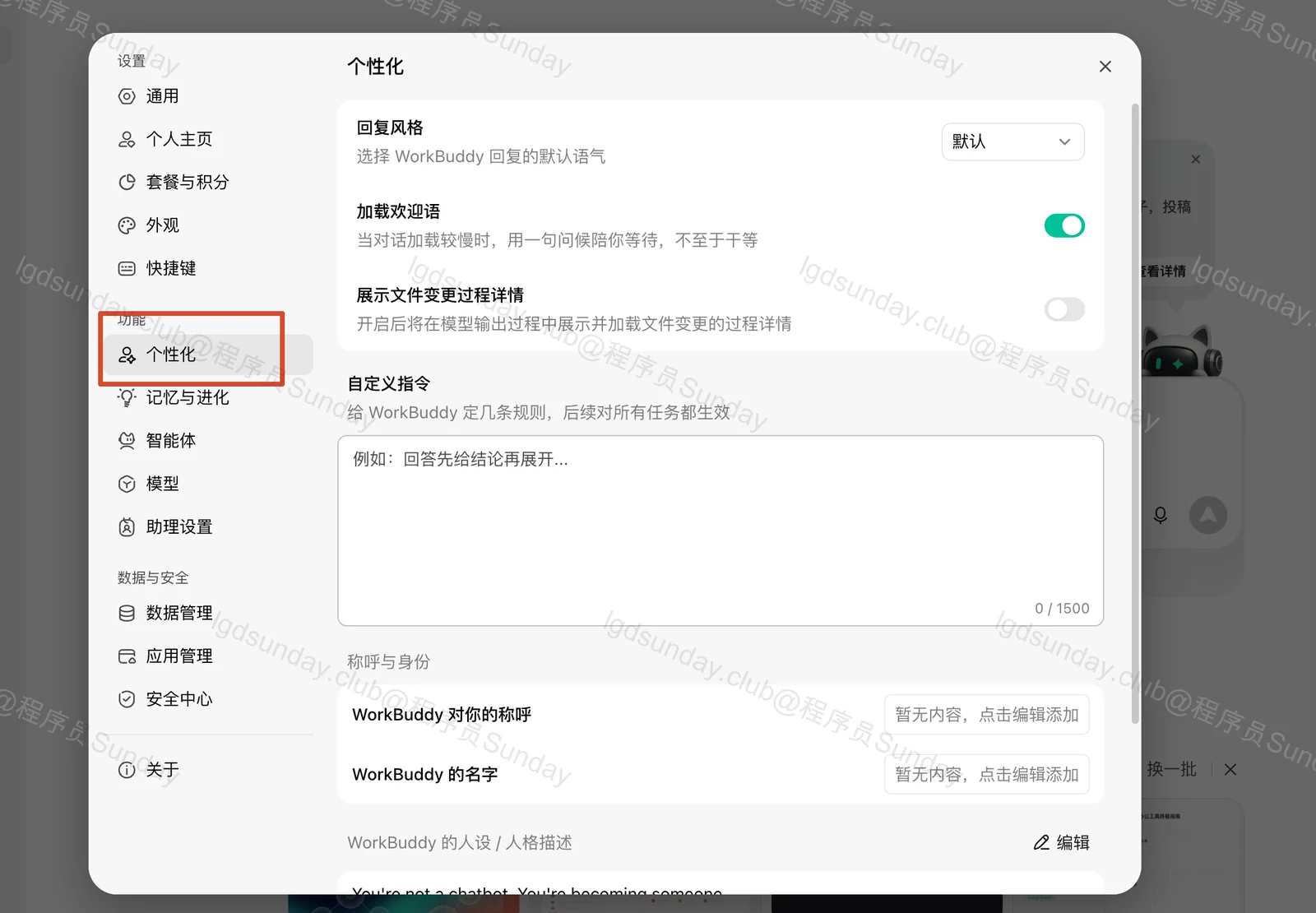Image resolution: width=1316 pixels, height=913 pixels.
Task: Open the 个人主页 settings section
Action: tap(209, 139)
